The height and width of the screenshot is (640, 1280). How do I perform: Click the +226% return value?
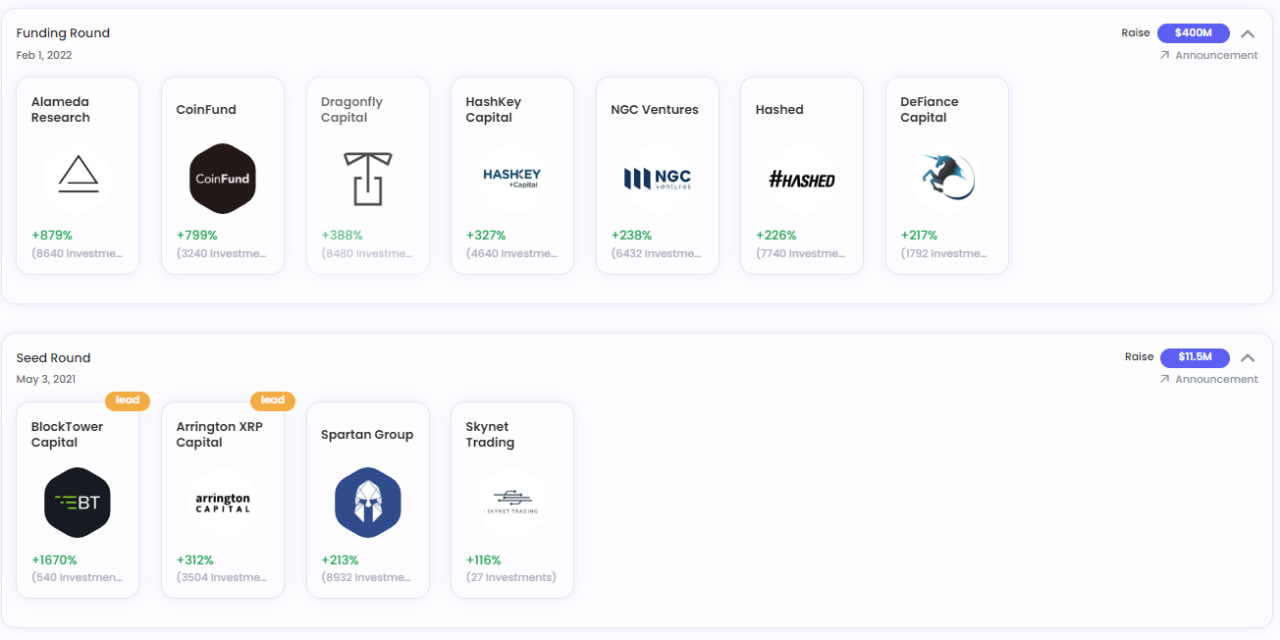(776, 236)
